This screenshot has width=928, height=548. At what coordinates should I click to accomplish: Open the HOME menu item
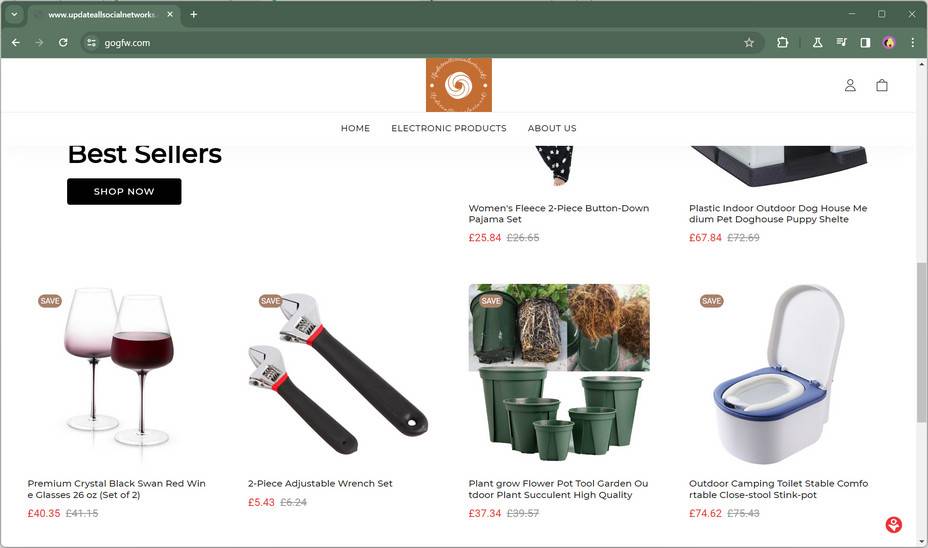355,128
